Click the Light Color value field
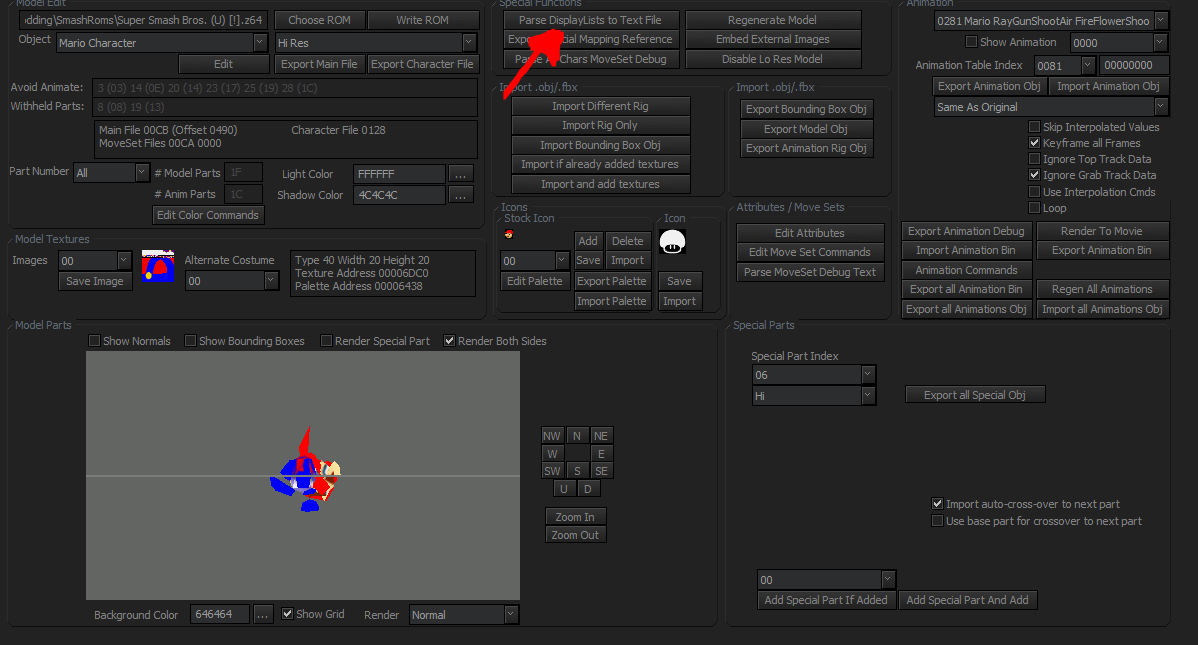This screenshot has width=1198, height=645. [x=400, y=174]
